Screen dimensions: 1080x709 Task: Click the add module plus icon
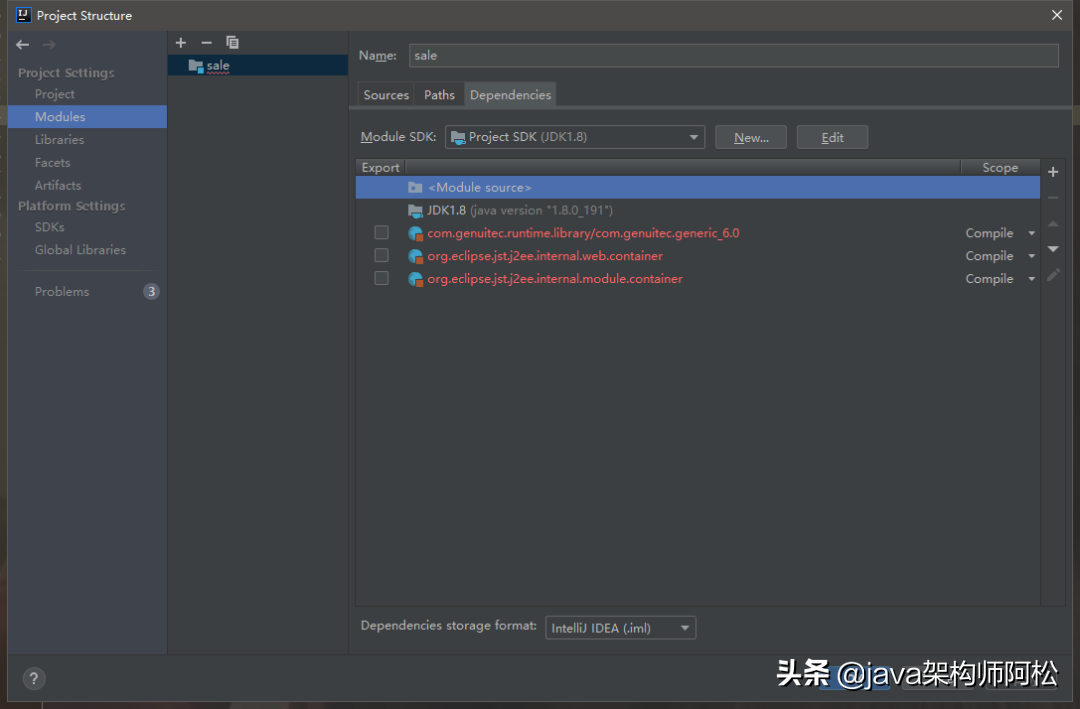pos(181,43)
